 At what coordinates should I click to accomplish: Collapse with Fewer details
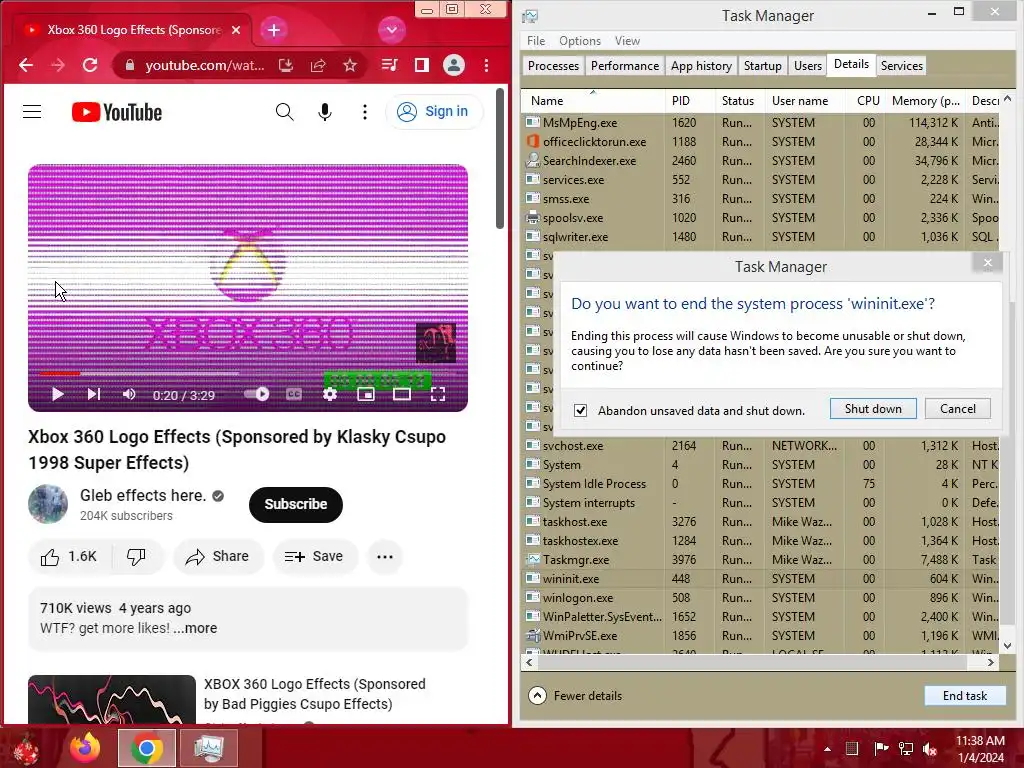click(575, 696)
